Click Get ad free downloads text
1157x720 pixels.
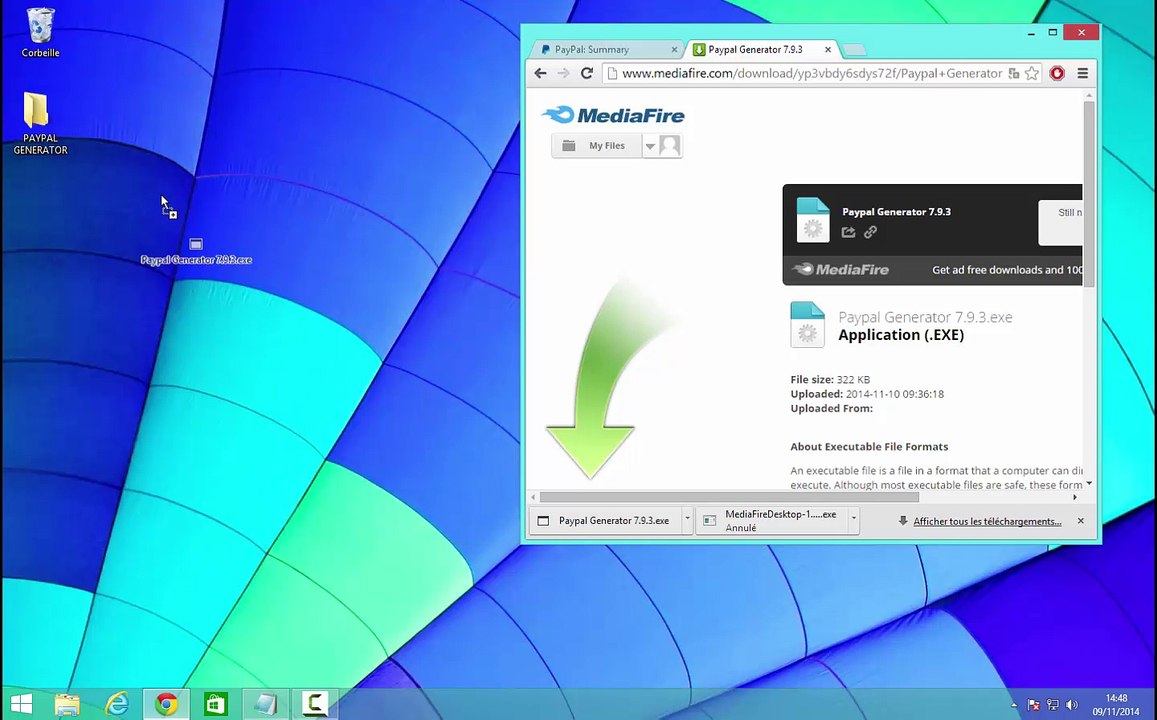tap(1006, 270)
